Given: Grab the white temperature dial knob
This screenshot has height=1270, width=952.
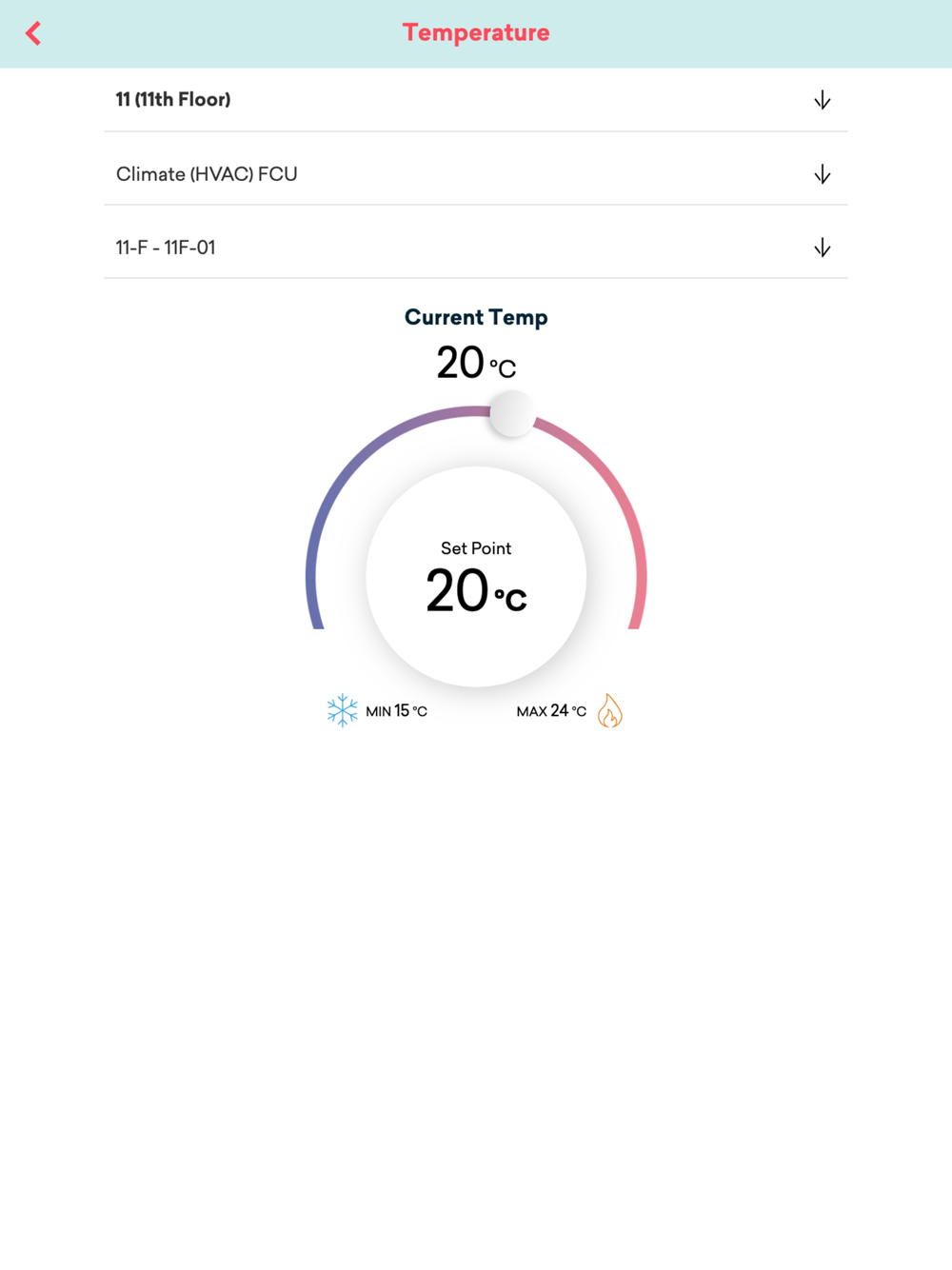Looking at the screenshot, I should click(x=512, y=413).
